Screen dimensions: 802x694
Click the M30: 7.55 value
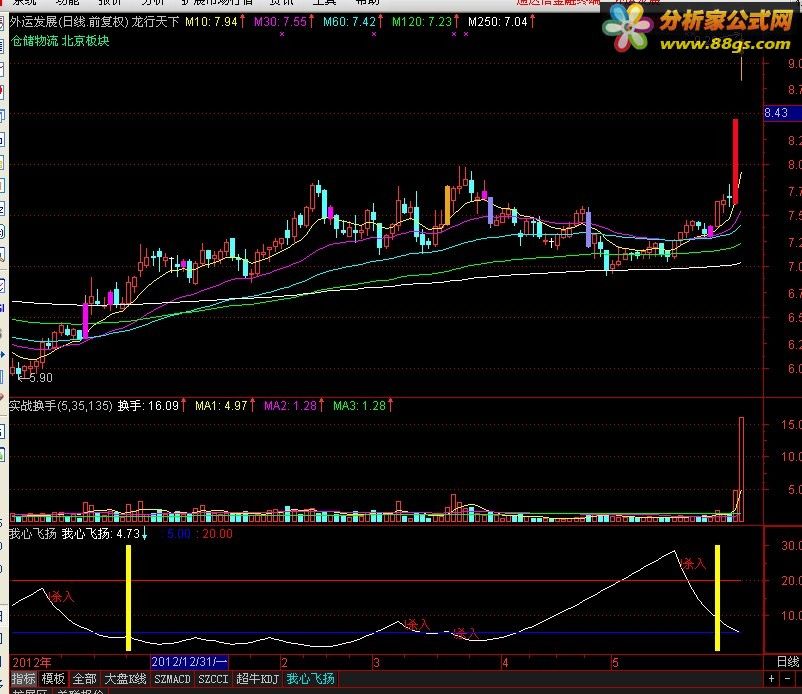pyautogui.click(x=280, y=22)
